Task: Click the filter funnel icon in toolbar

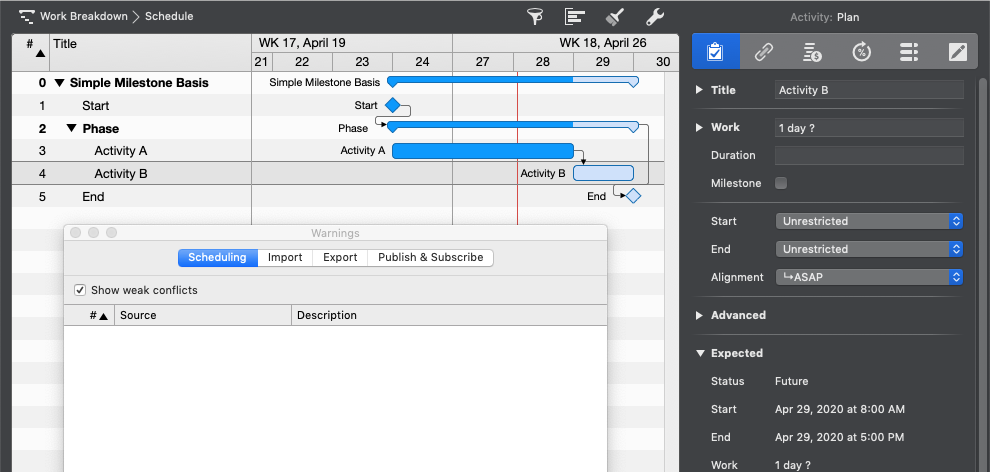Action: click(x=536, y=16)
